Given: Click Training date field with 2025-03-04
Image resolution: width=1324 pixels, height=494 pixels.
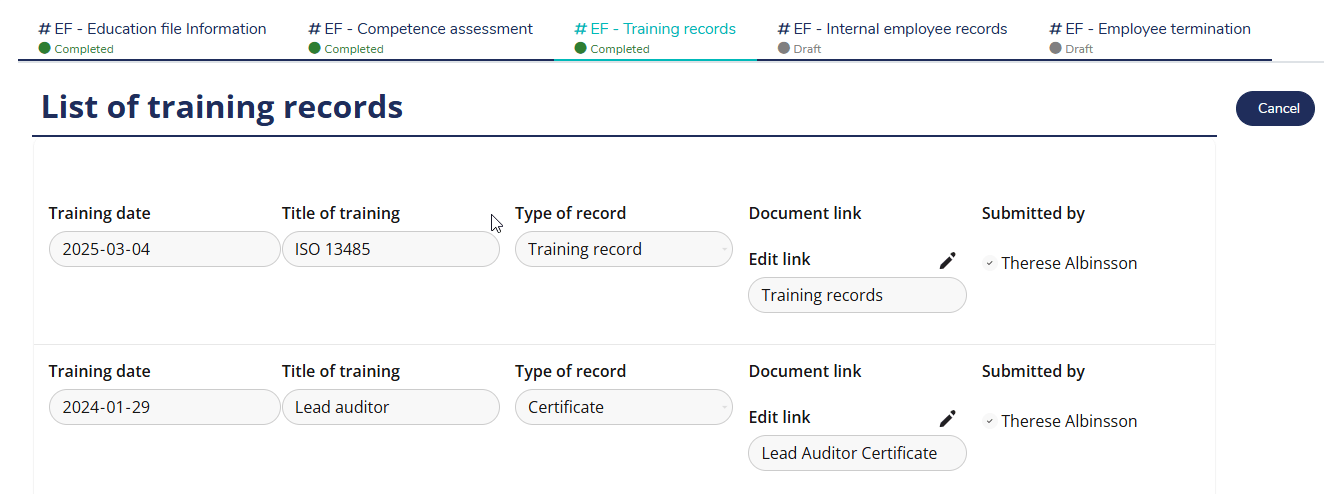Looking at the screenshot, I should pos(164,250).
